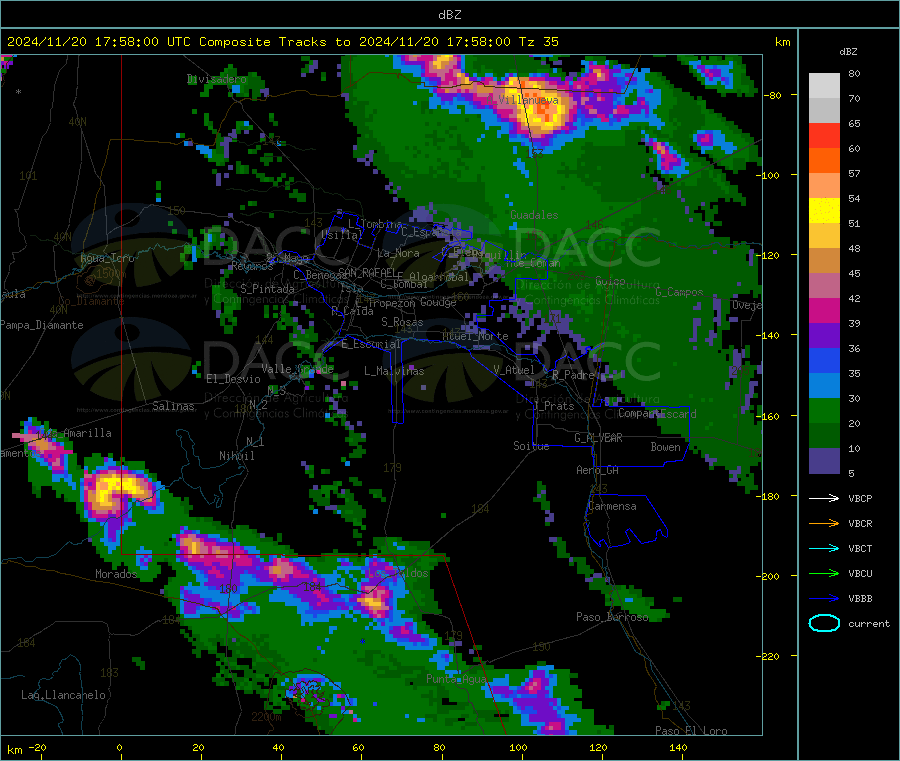Pick the slate purple 5 dBZ color swatch

pos(824,461)
